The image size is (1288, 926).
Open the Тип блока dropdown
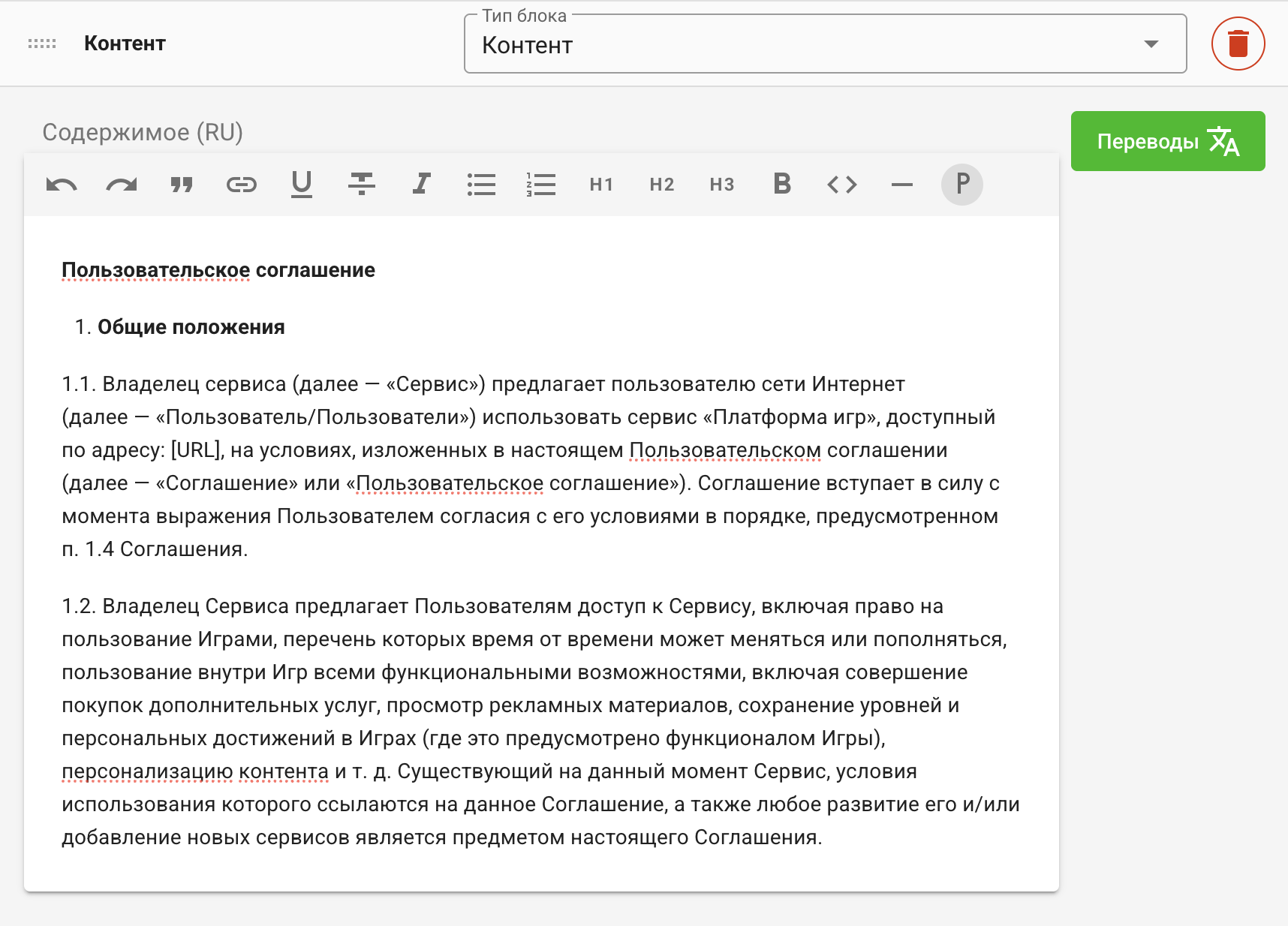tap(826, 44)
